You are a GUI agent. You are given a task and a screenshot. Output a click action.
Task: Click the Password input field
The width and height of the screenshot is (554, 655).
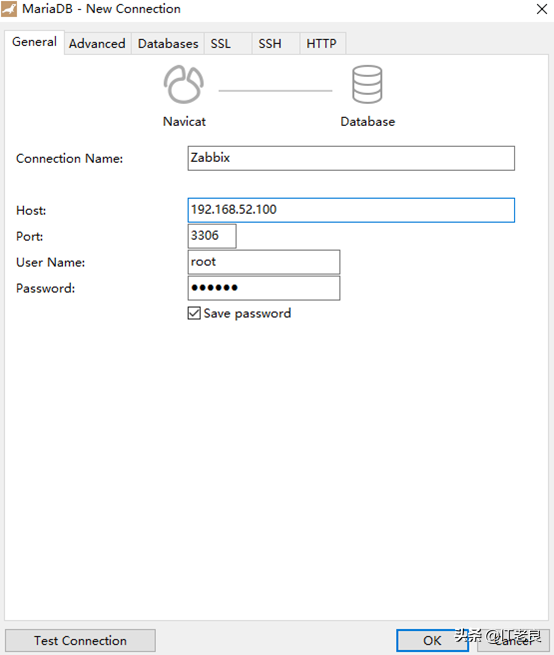coord(264,288)
